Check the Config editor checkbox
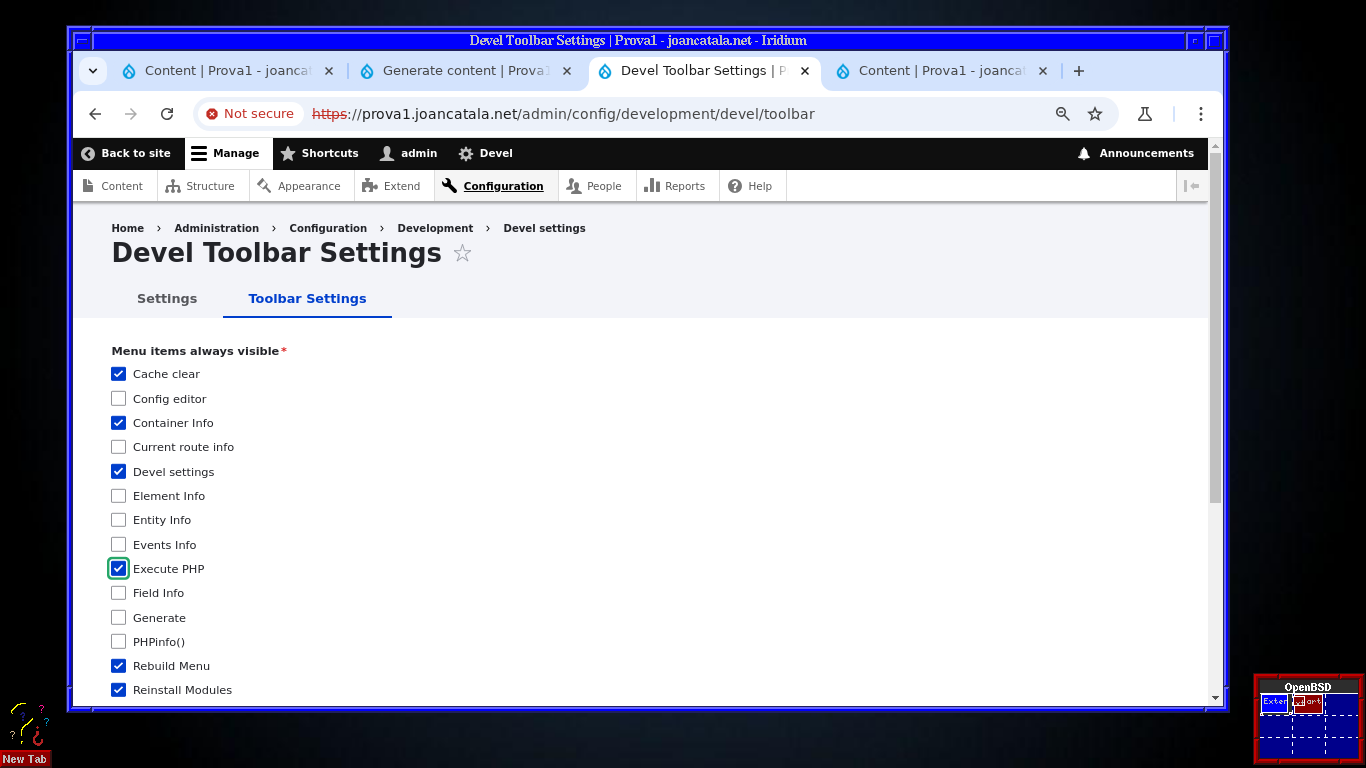This screenshot has width=1366, height=768. click(x=118, y=399)
